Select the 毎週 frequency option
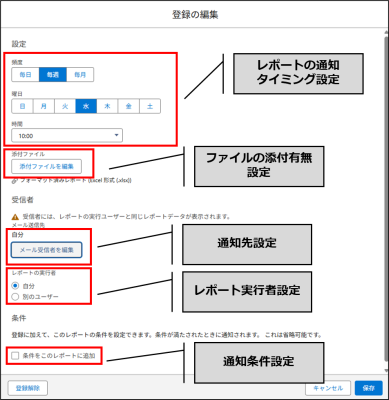The width and height of the screenshot is (389, 400). click(53, 75)
